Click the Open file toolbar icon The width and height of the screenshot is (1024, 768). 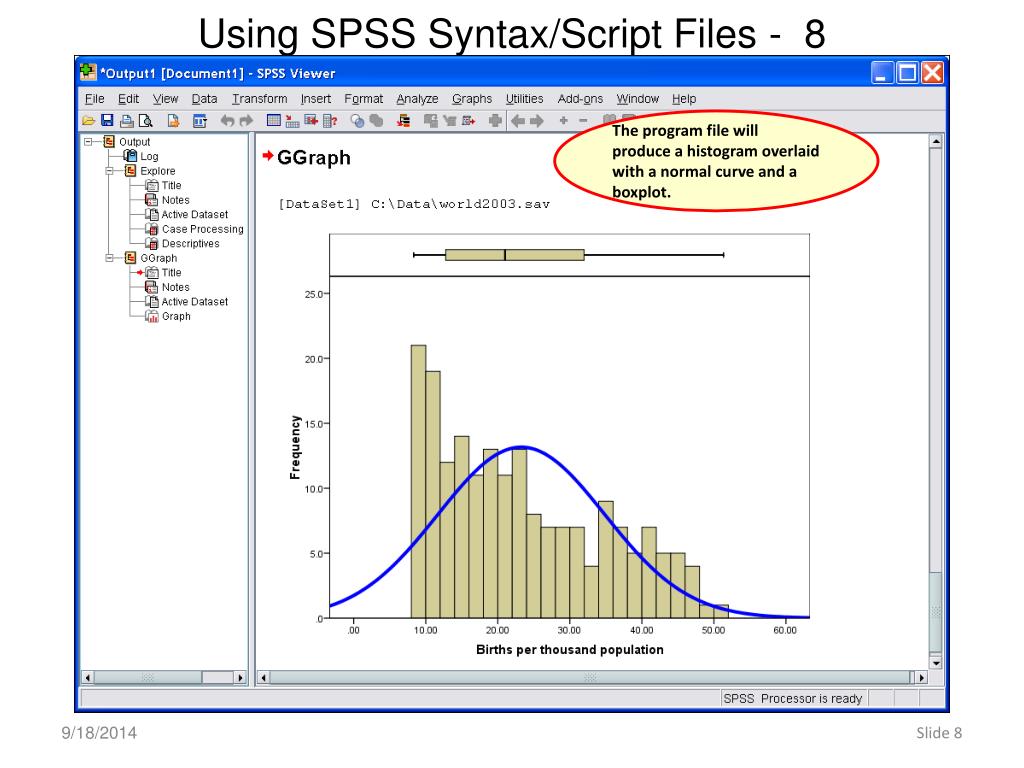coord(89,120)
